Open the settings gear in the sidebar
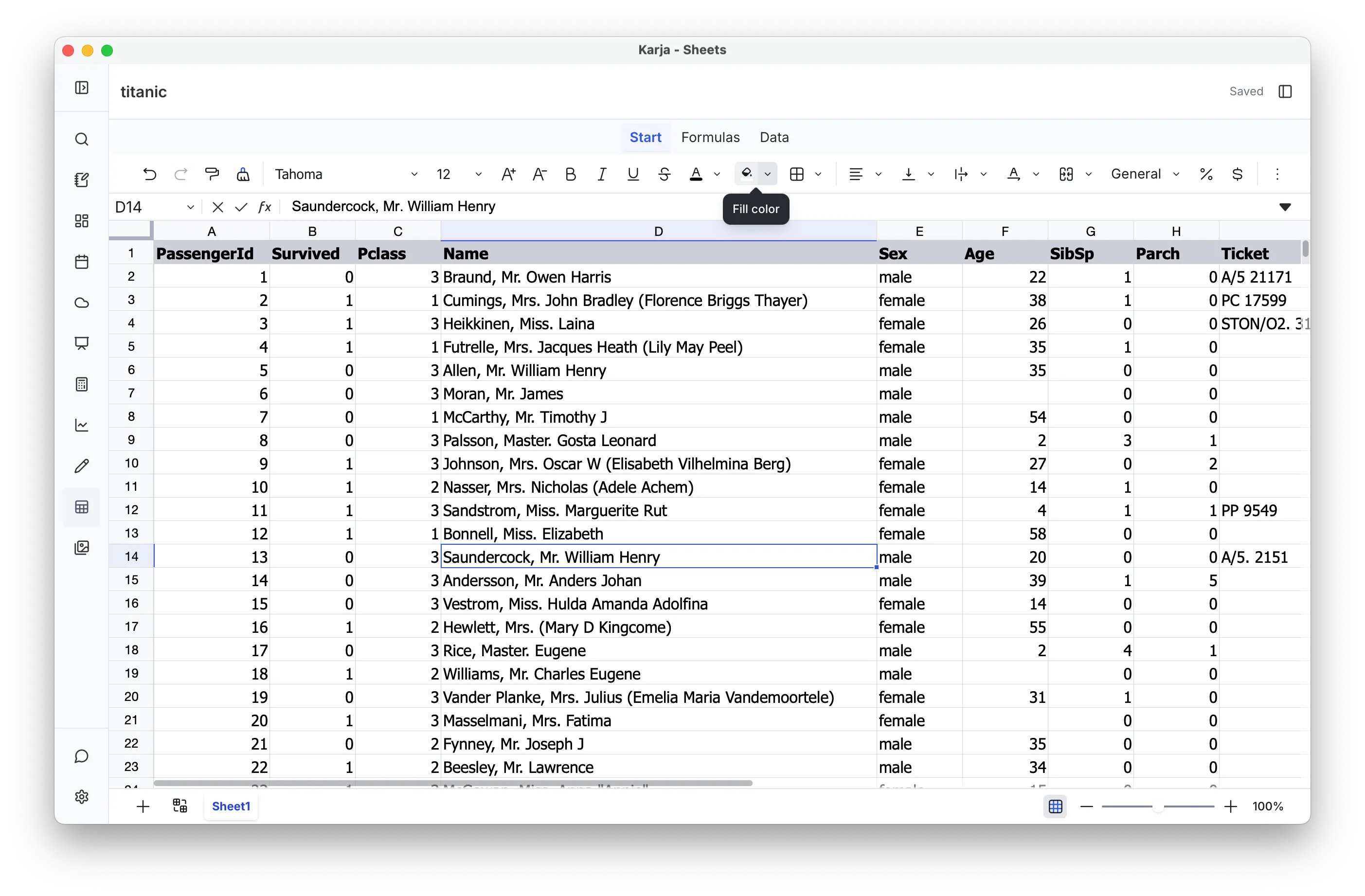 point(82,797)
